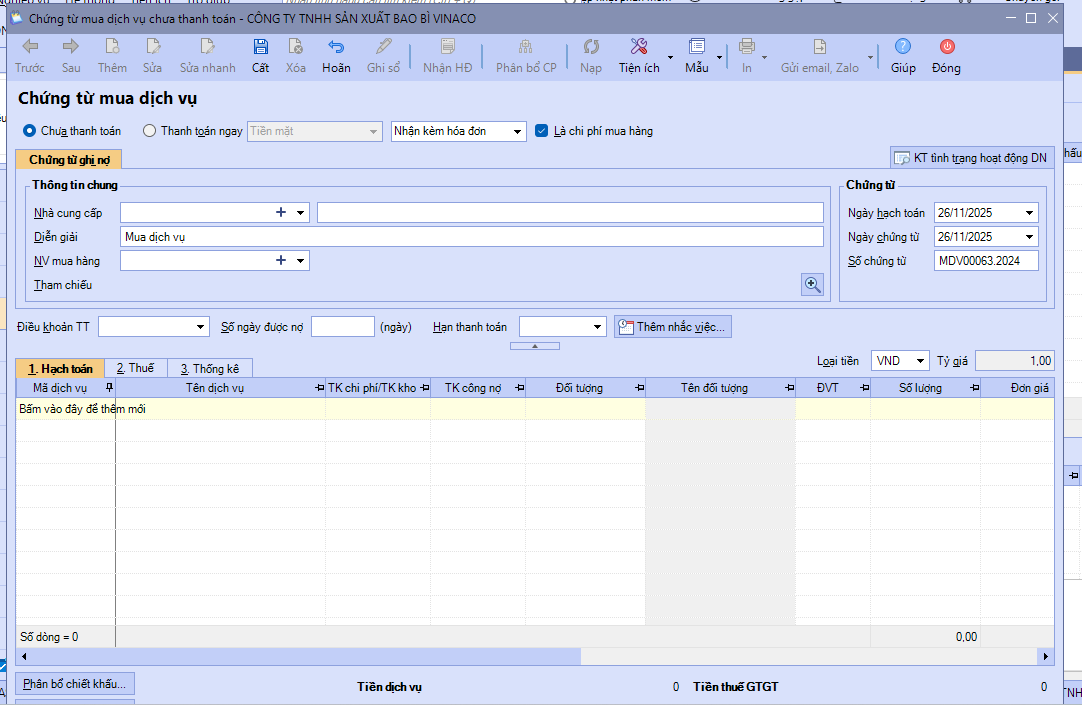Screen dimensions: 1082x705
Task: Expand the Nhận kèm hóa đơn dropdown
Action: (x=517, y=132)
